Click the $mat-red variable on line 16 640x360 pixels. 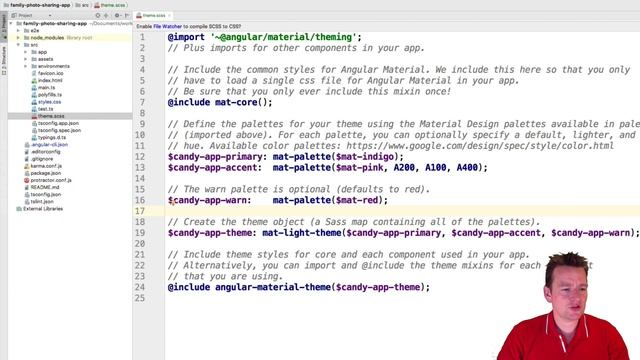pyautogui.click(x=357, y=200)
